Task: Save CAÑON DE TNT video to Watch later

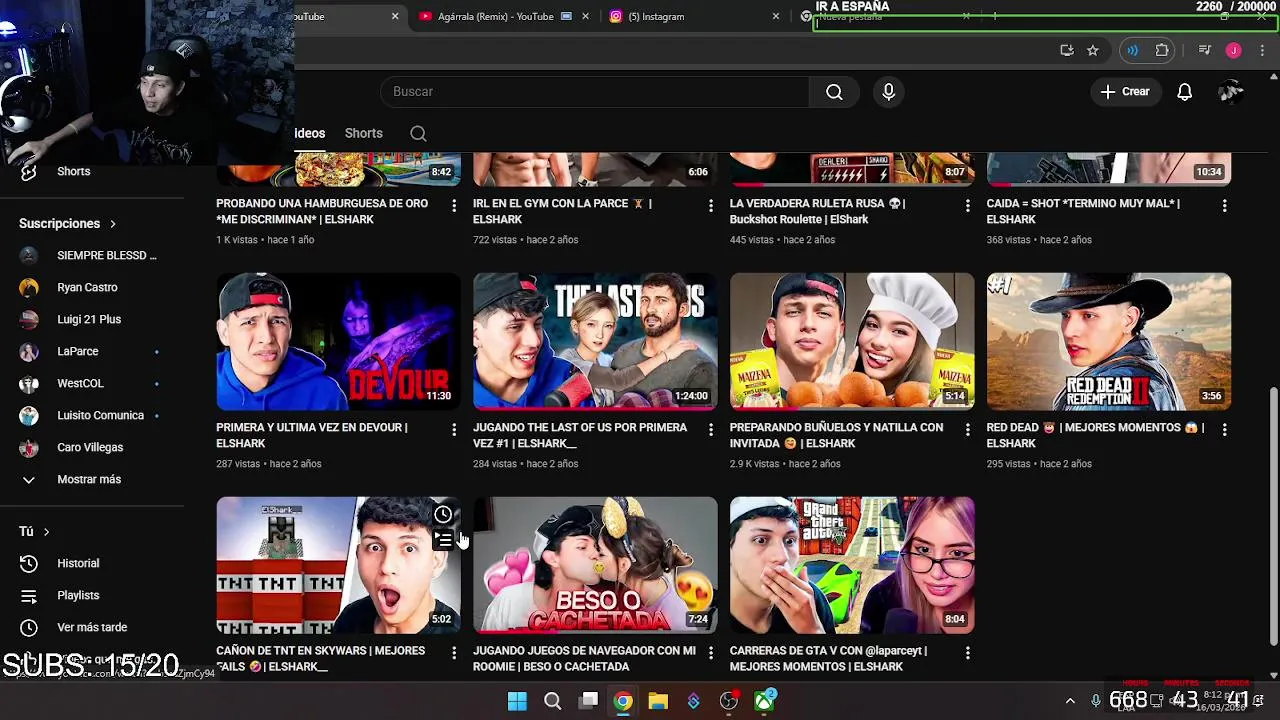Action: [x=443, y=514]
